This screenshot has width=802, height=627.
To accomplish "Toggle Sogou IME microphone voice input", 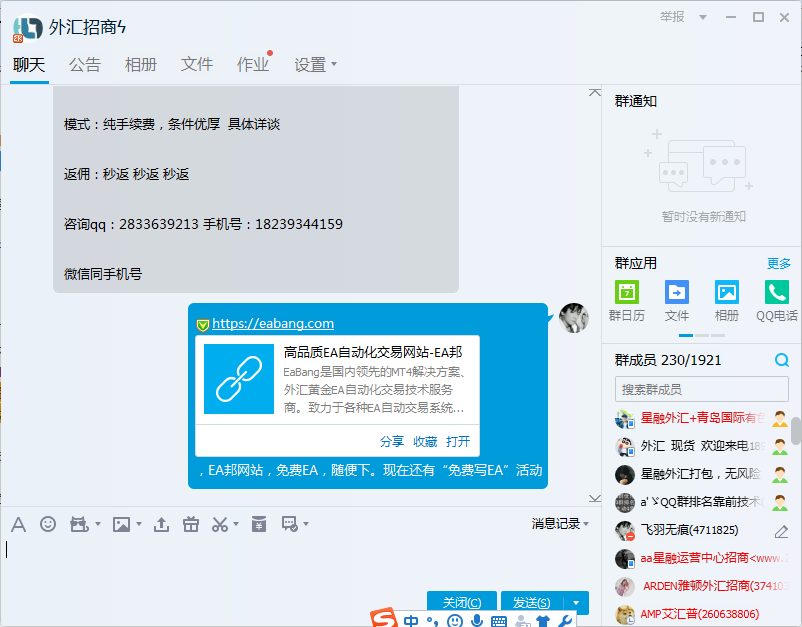I will (477, 621).
